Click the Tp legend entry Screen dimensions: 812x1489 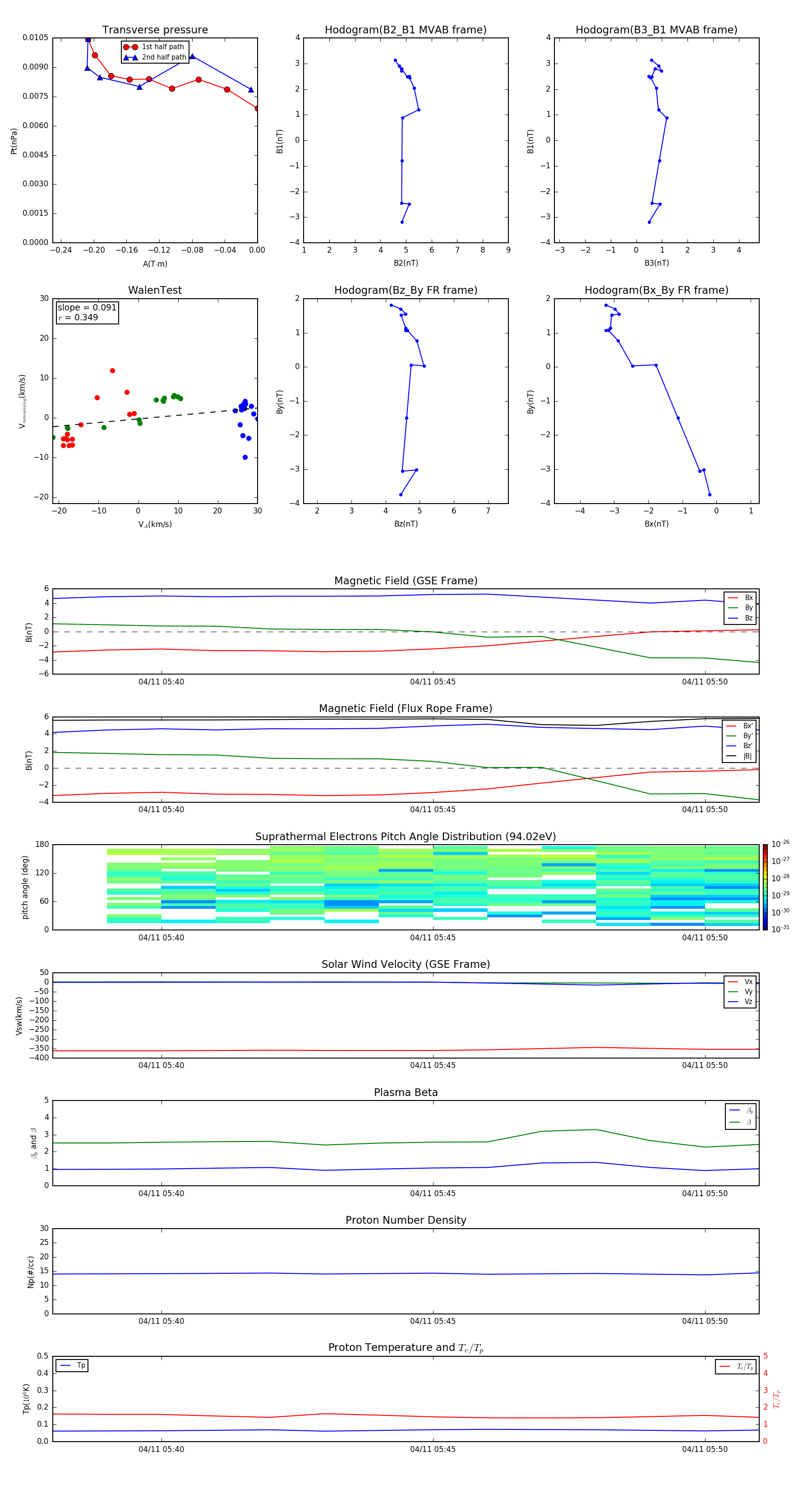click(x=72, y=1365)
